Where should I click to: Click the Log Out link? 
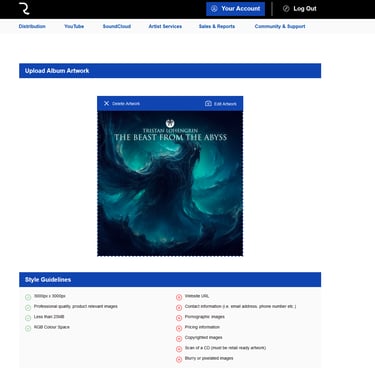299,9
